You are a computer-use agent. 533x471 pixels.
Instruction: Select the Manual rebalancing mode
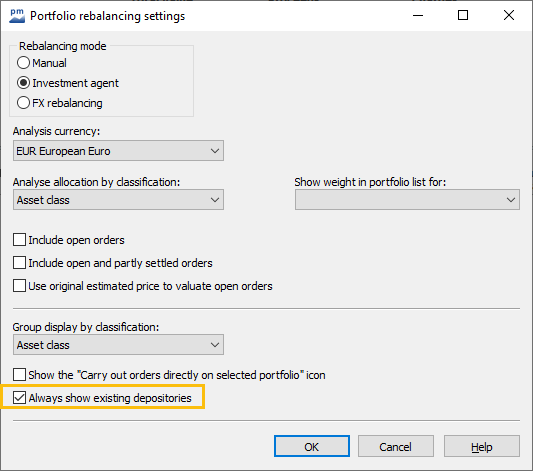pos(23,63)
